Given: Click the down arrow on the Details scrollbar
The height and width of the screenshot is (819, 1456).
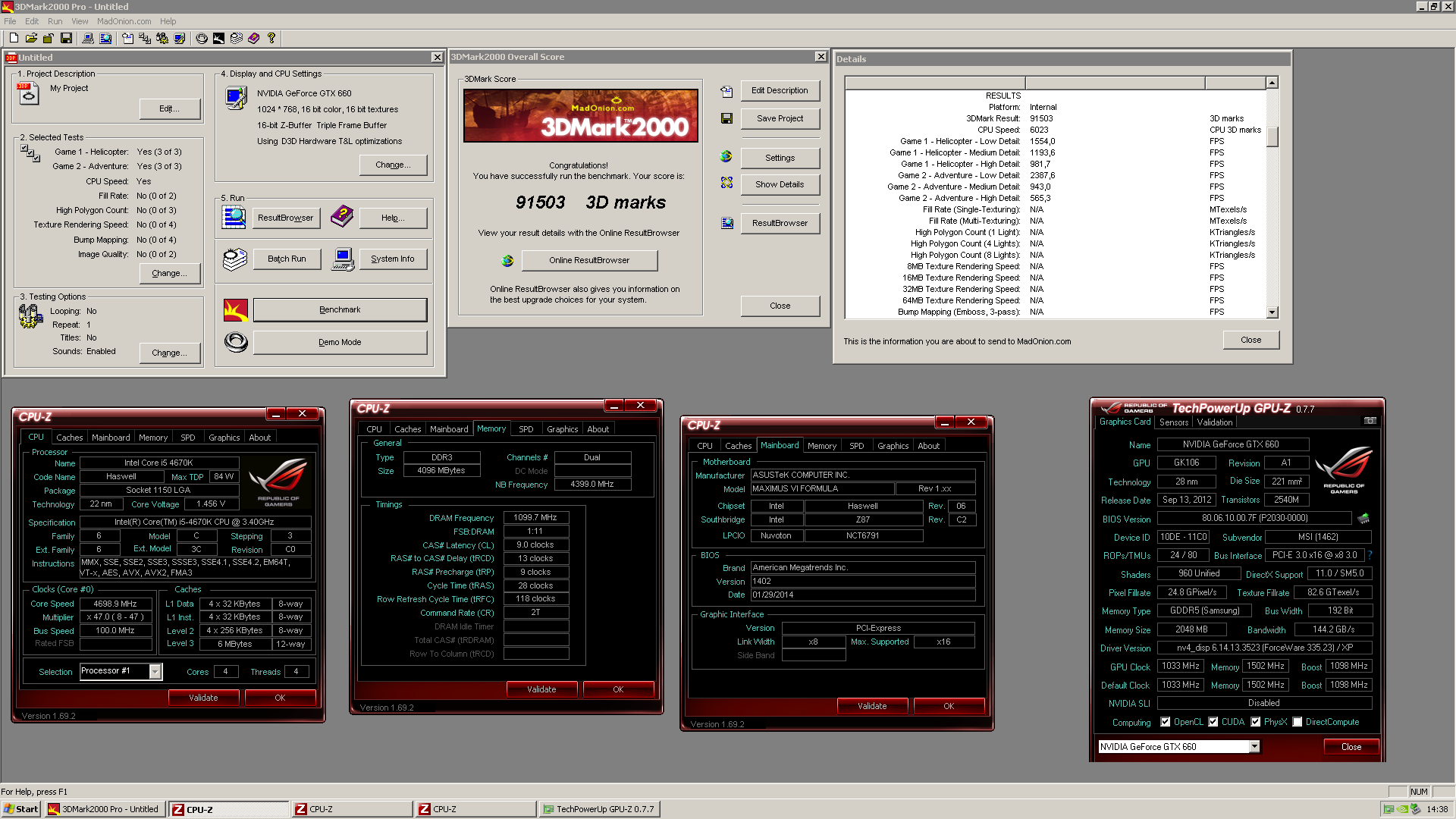Looking at the screenshot, I should pos(1272,312).
